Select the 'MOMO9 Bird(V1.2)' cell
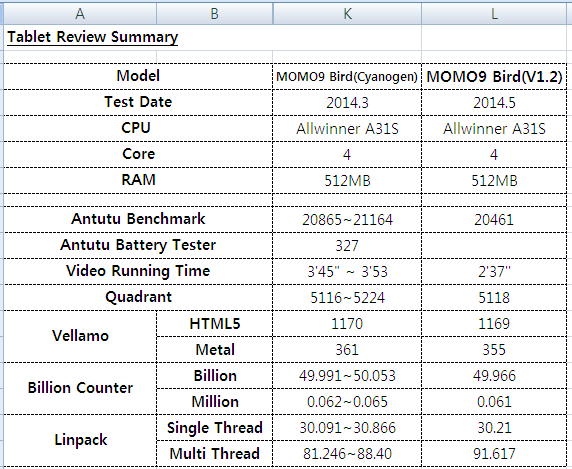This screenshot has width=572, height=469. click(494, 77)
